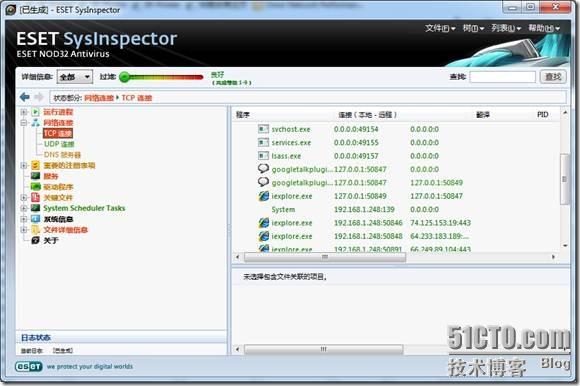Click the svchost.exe process name
The width and height of the screenshot is (580, 386).
tap(291, 129)
